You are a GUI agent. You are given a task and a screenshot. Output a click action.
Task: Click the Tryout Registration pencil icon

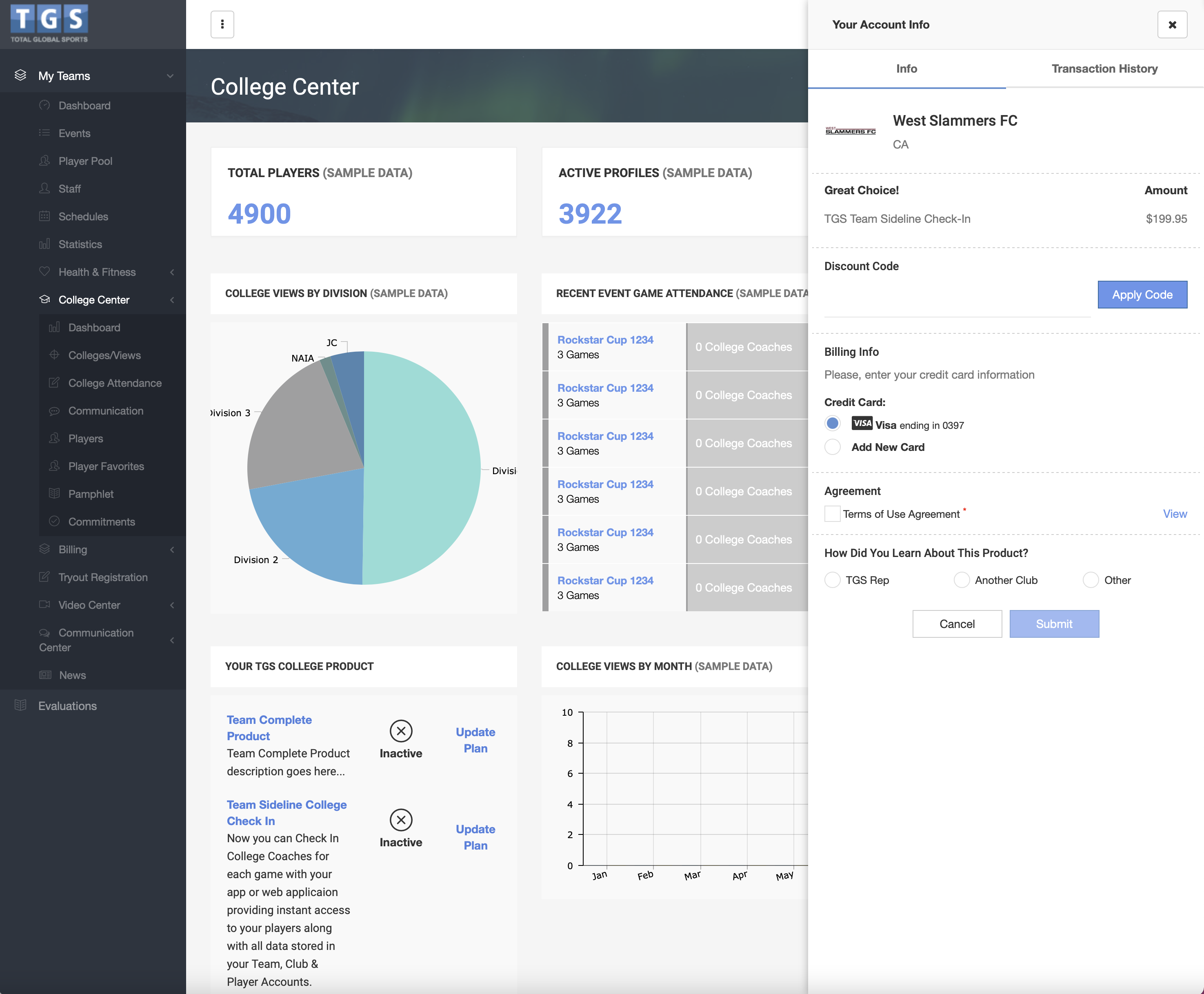pyautogui.click(x=44, y=577)
